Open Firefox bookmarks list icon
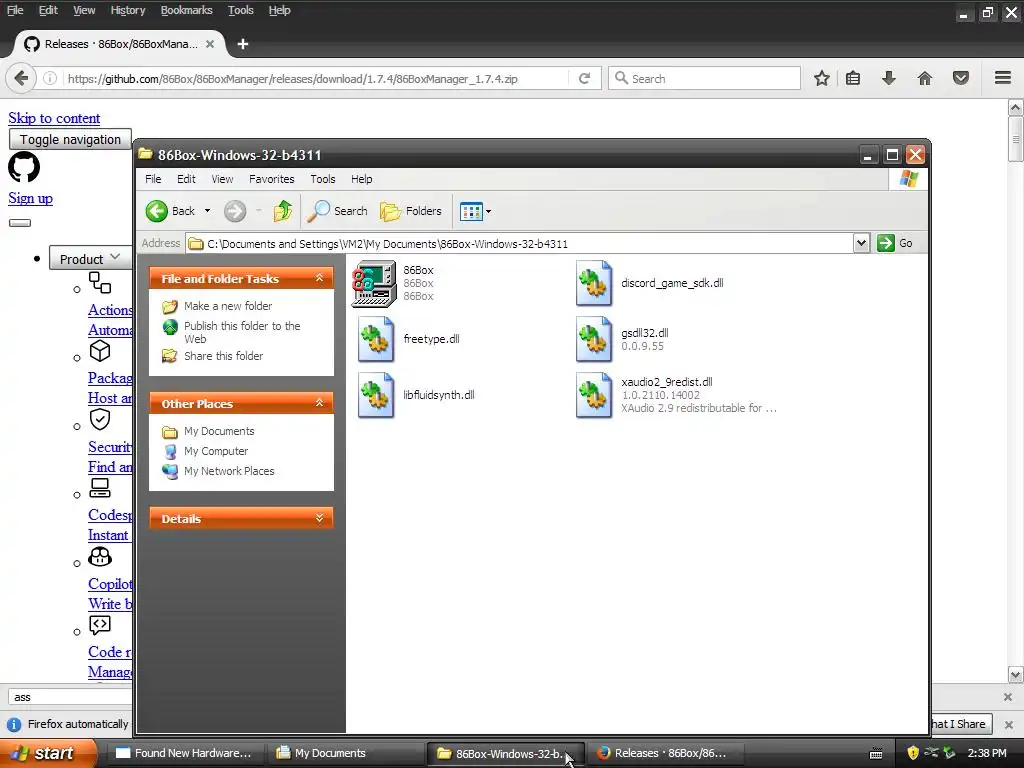Viewport: 1024px width, 768px height. point(853,78)
